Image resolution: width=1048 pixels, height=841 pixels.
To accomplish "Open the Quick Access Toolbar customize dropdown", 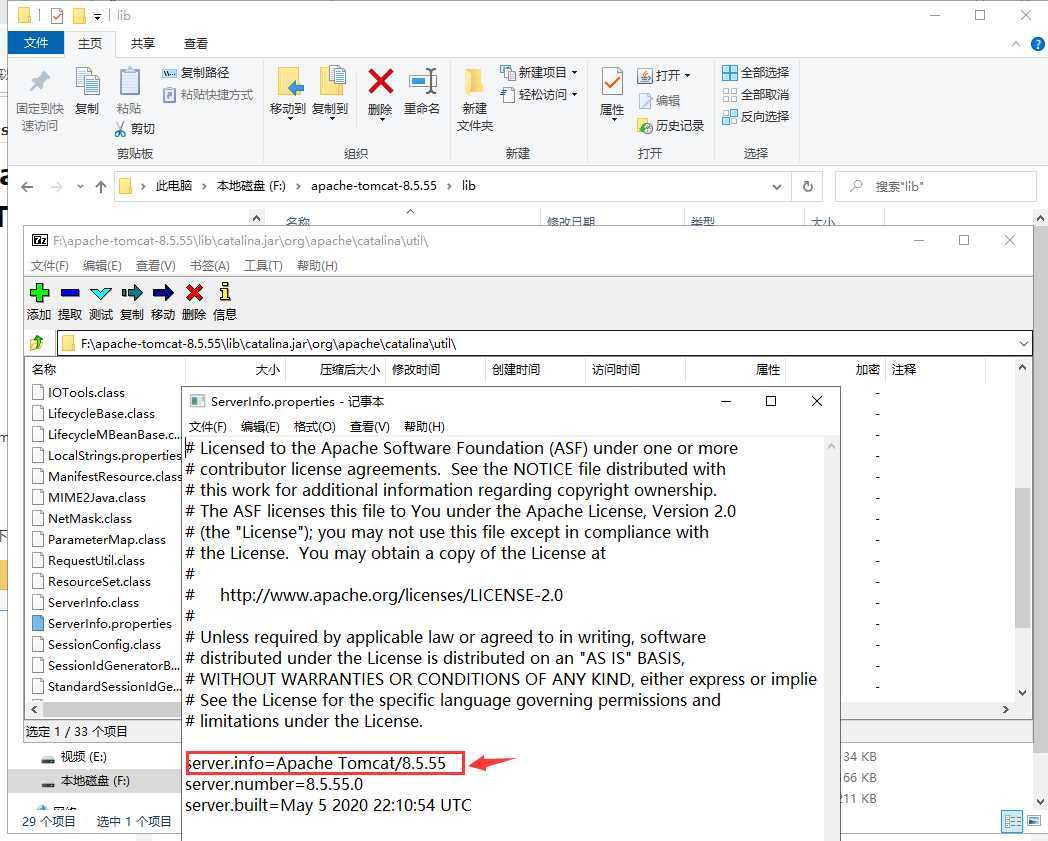I will (97, 16).
